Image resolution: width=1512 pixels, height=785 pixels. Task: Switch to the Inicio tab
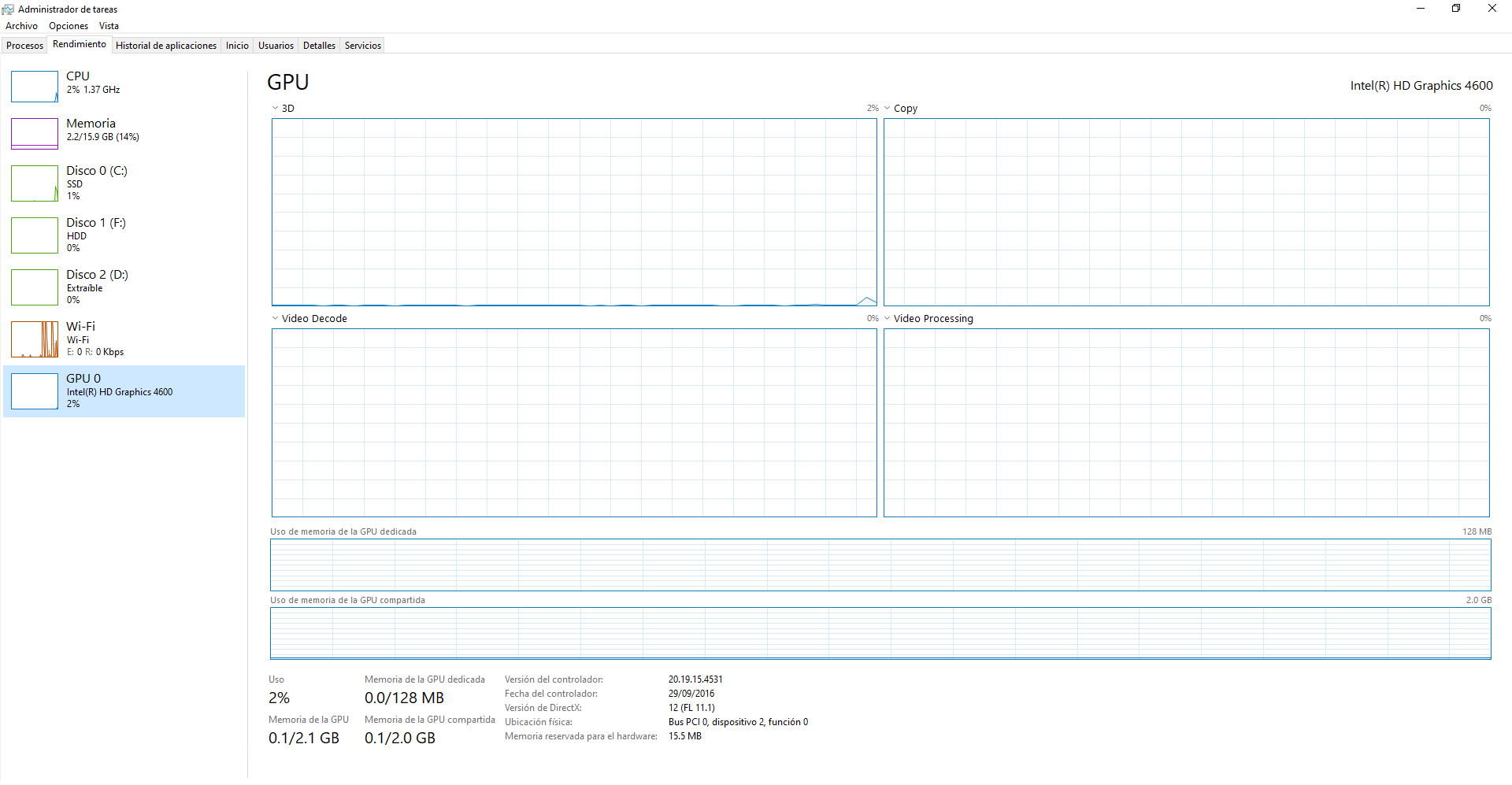tap(237, 46)
